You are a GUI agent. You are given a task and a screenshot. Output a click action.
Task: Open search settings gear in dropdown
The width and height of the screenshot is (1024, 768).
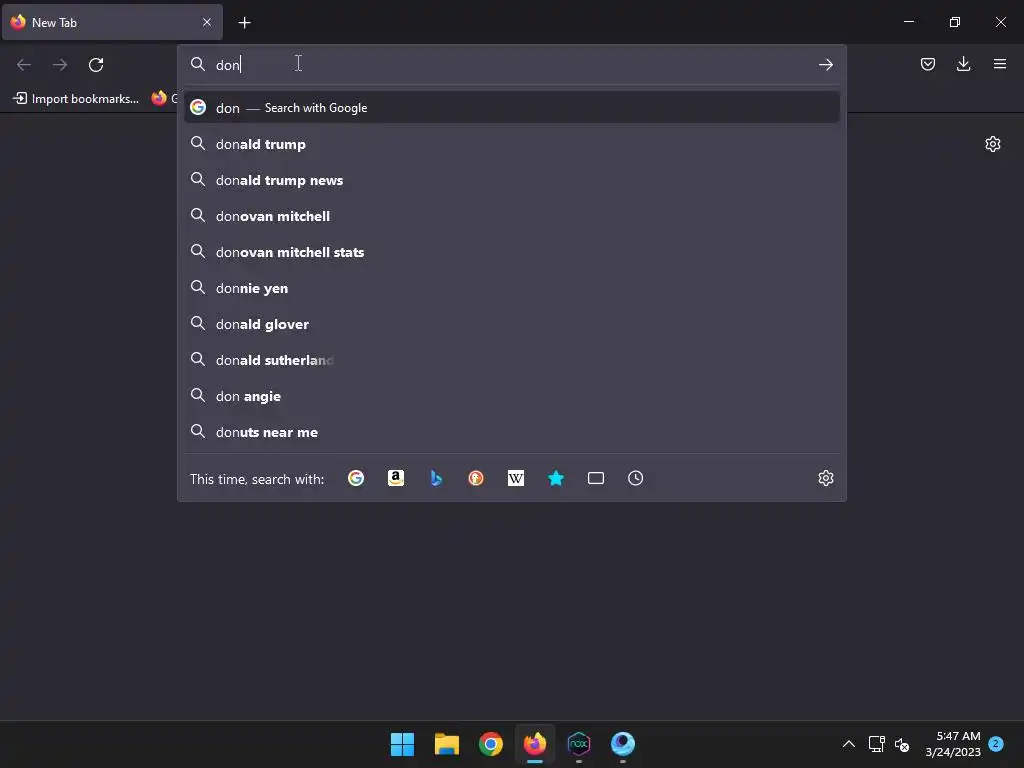825,478
